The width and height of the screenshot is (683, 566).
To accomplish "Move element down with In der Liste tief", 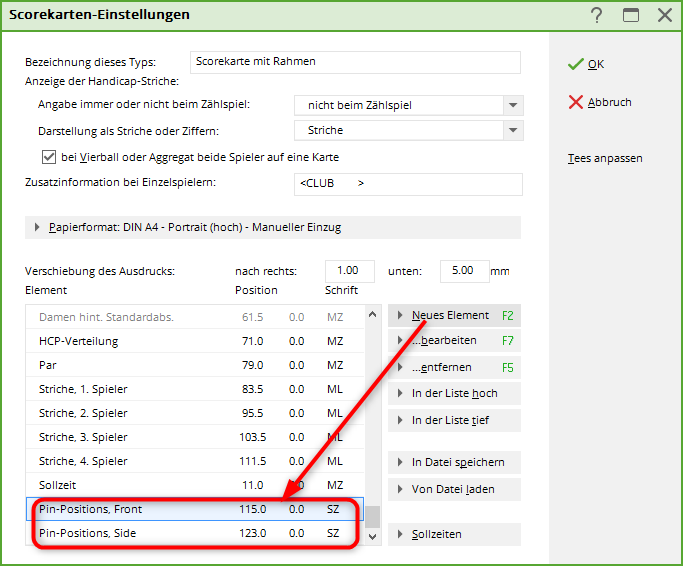I will (454, 420).
